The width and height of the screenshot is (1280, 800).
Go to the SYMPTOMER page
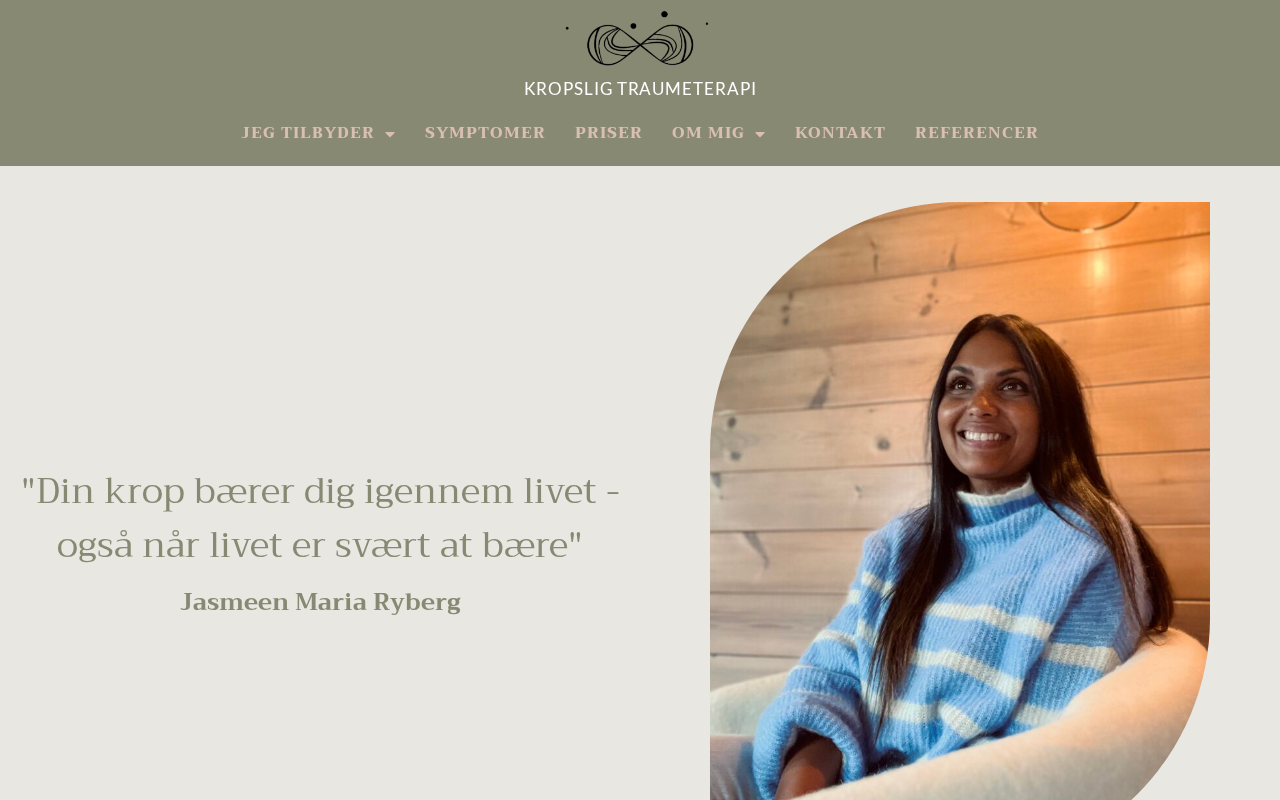tap(485, 133)
